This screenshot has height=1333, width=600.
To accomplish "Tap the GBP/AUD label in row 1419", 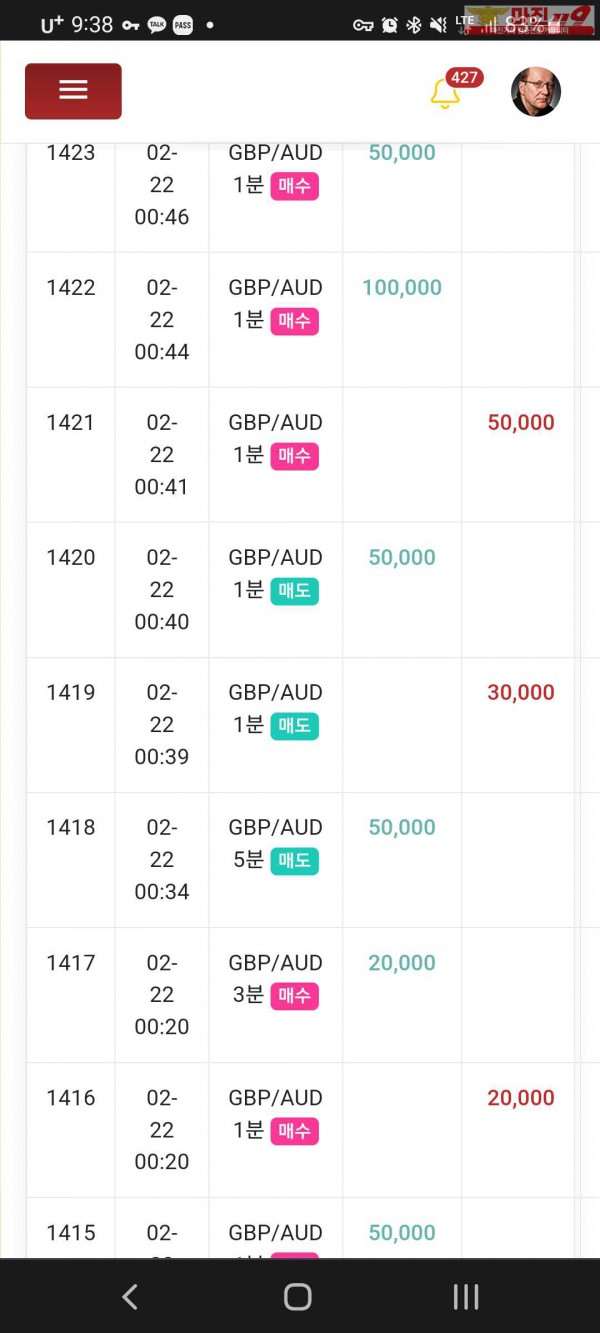I will [276, 693].
